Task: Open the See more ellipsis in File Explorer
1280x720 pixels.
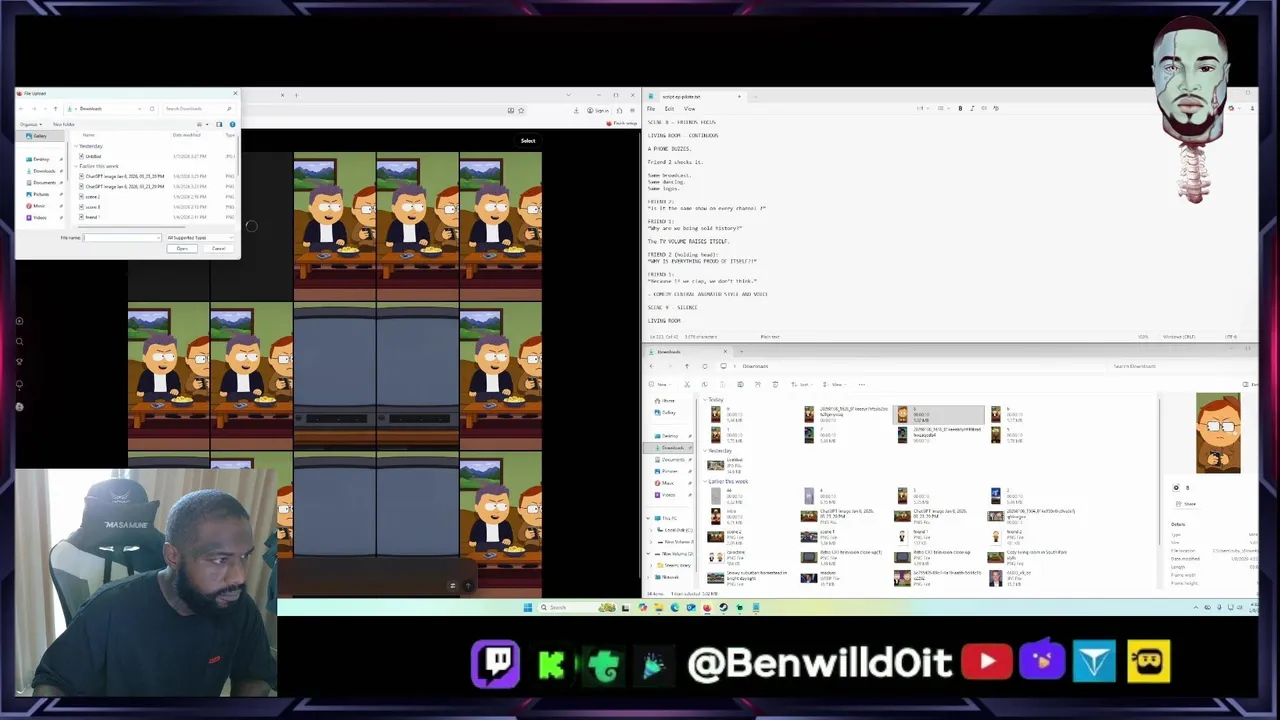Action: tap(862, 385)
